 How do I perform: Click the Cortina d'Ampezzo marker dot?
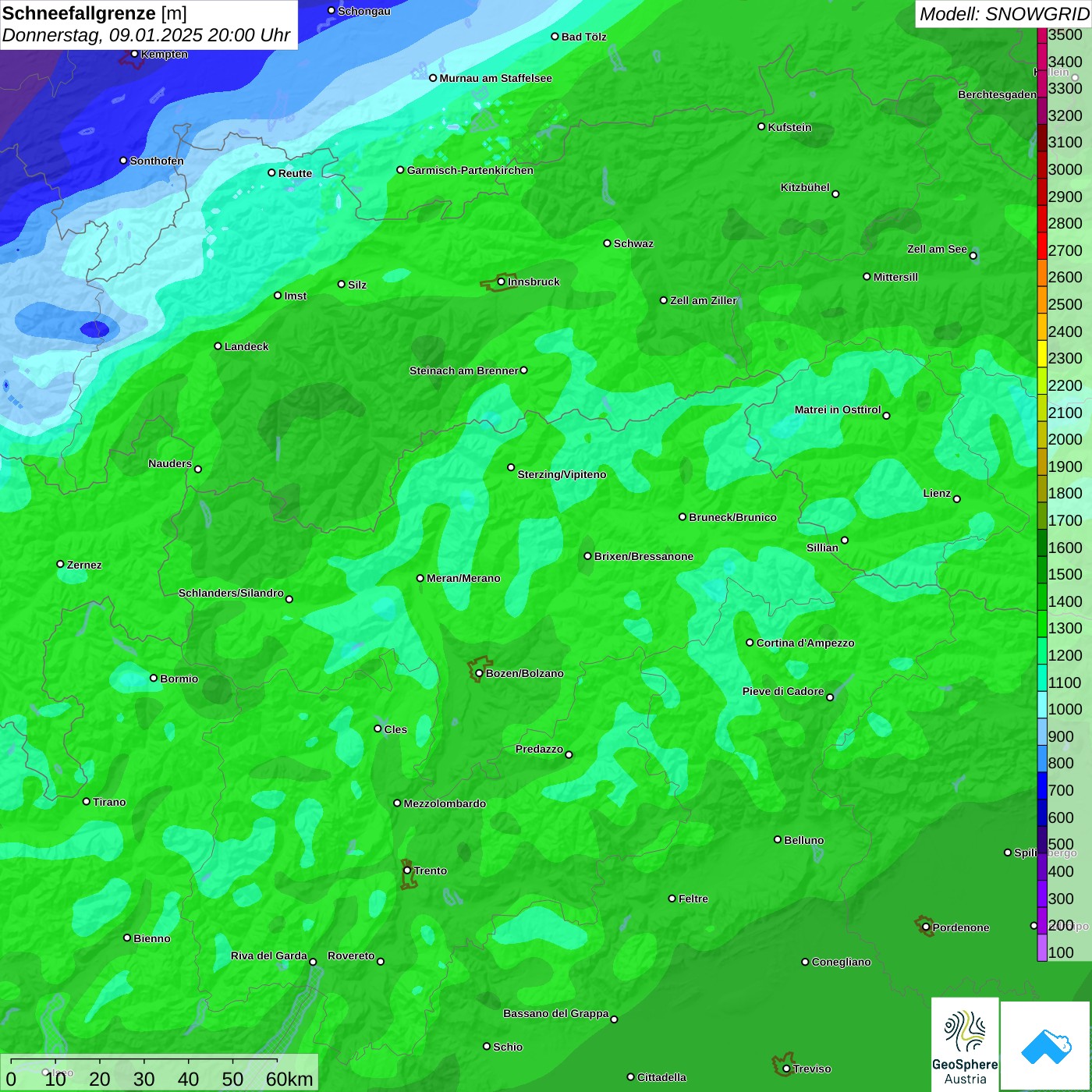[x=750, y=643]
